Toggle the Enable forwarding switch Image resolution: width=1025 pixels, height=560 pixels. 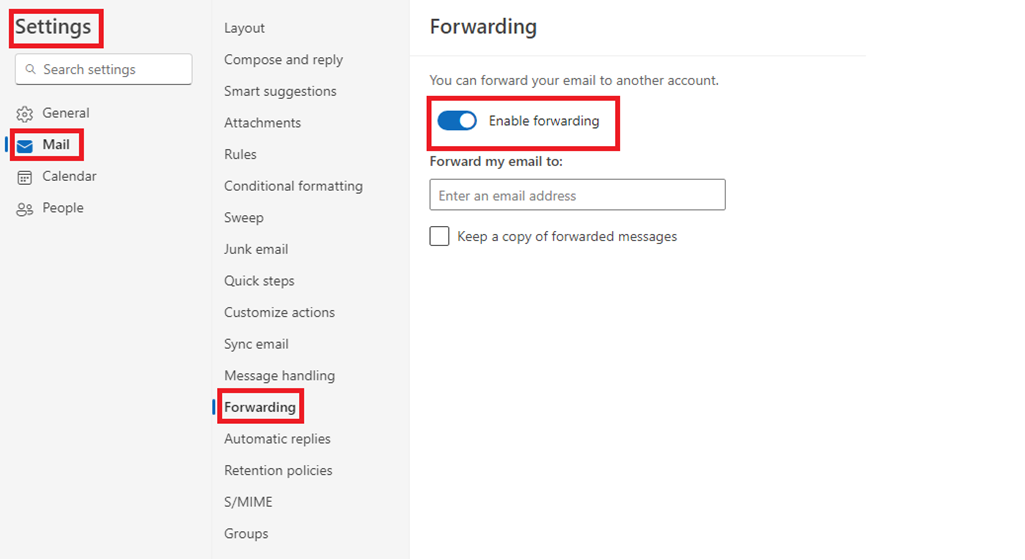click(x=457, y=121)
